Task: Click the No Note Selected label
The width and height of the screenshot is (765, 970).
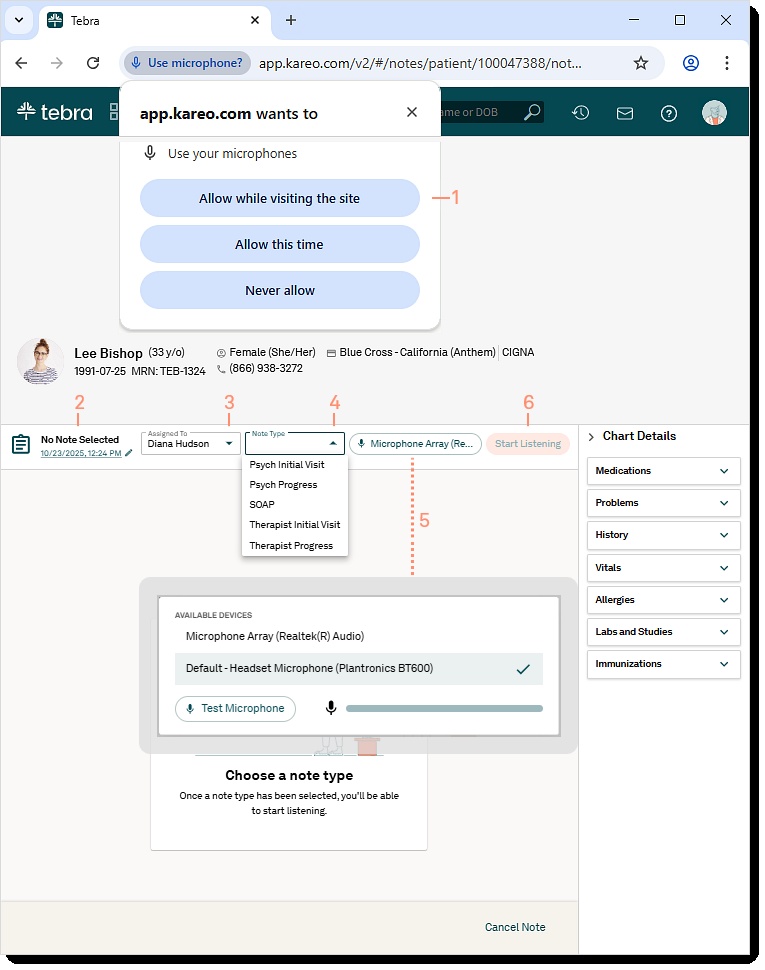Action: pyautogui.click(x=80, y=439)
